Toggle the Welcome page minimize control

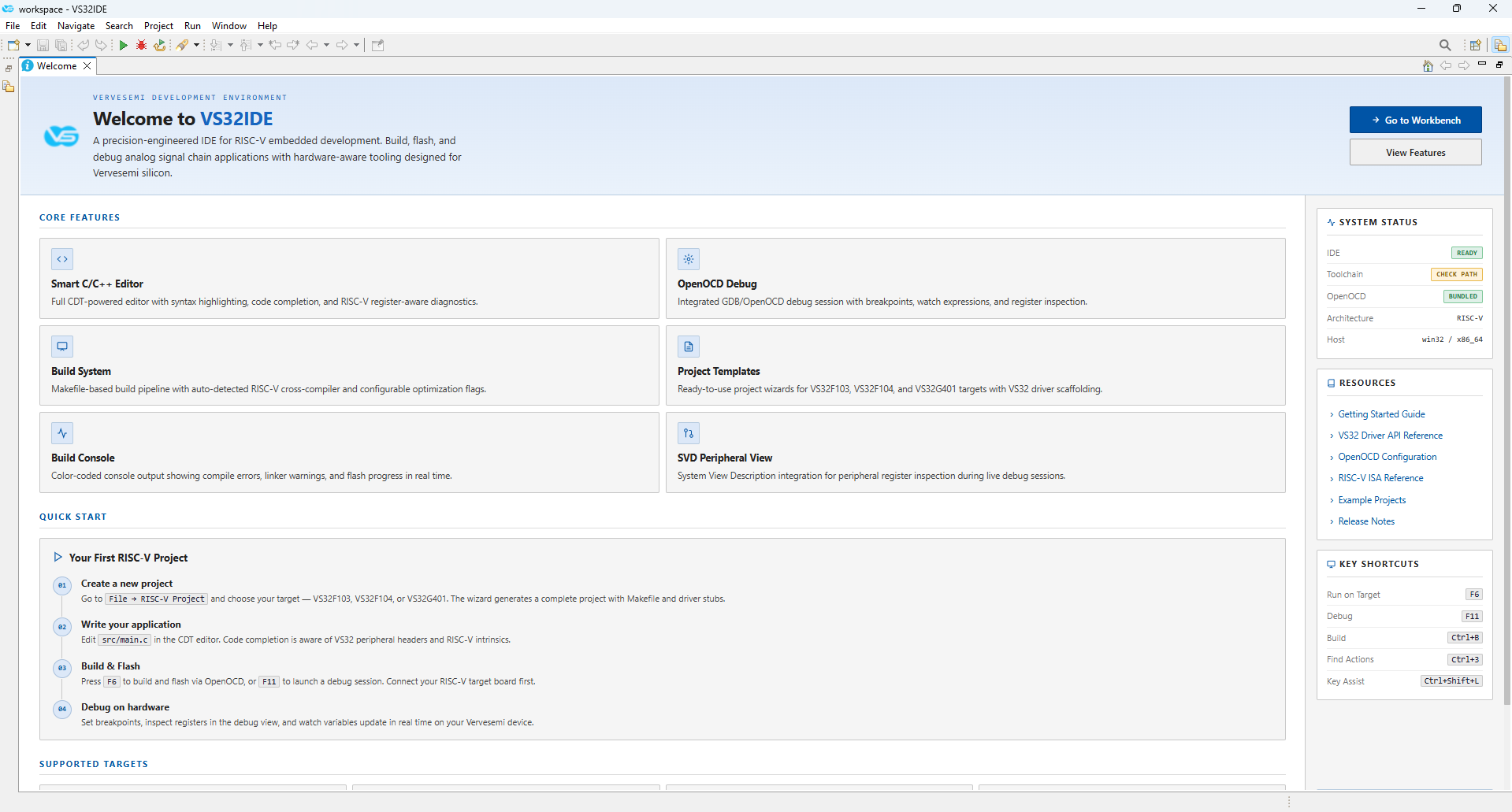(1484, 64)
